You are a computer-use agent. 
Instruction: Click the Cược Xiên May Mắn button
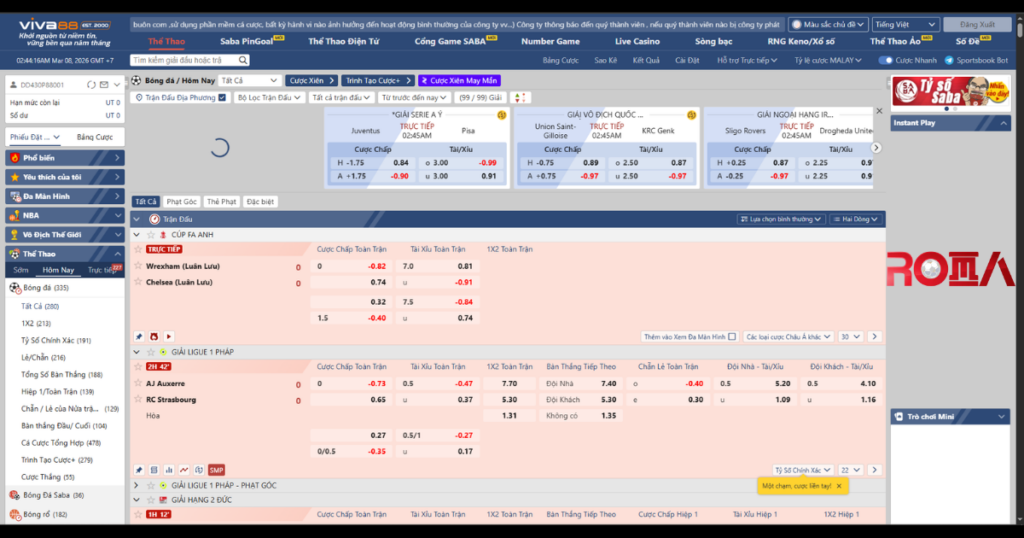coord(458,80)
